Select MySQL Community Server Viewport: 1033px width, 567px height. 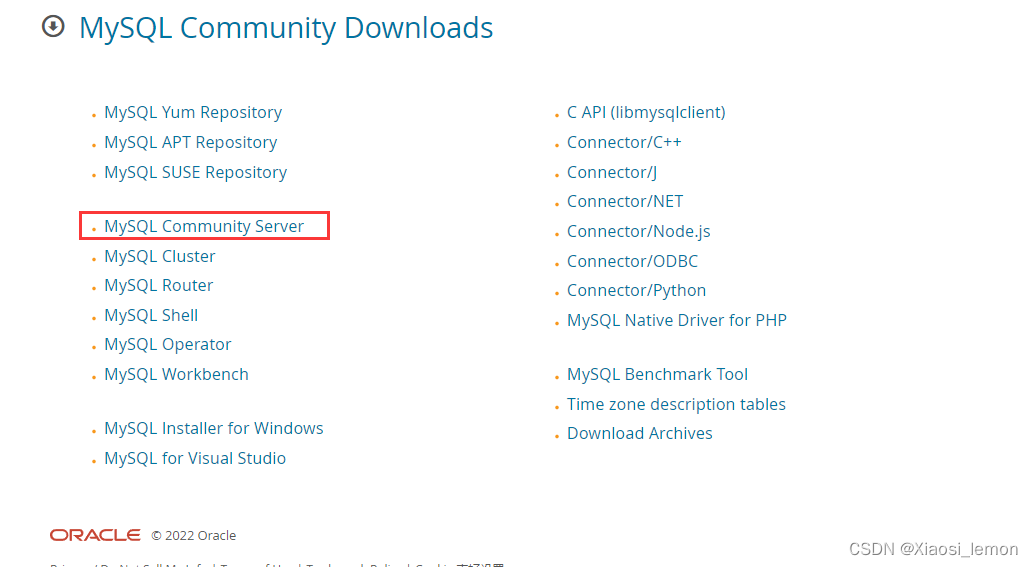coord(204,226)
